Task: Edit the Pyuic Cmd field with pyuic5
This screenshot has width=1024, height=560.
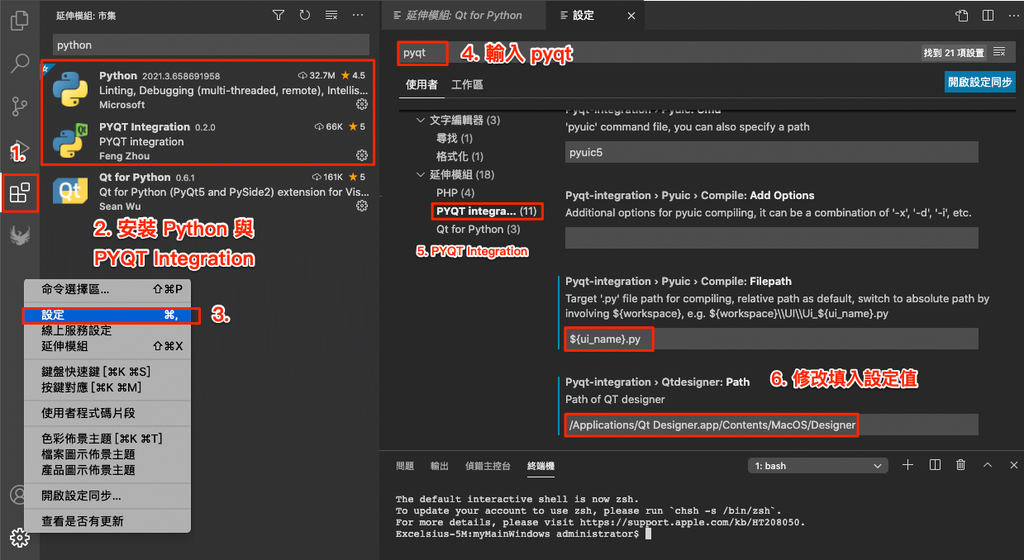Action: [771, 152]
